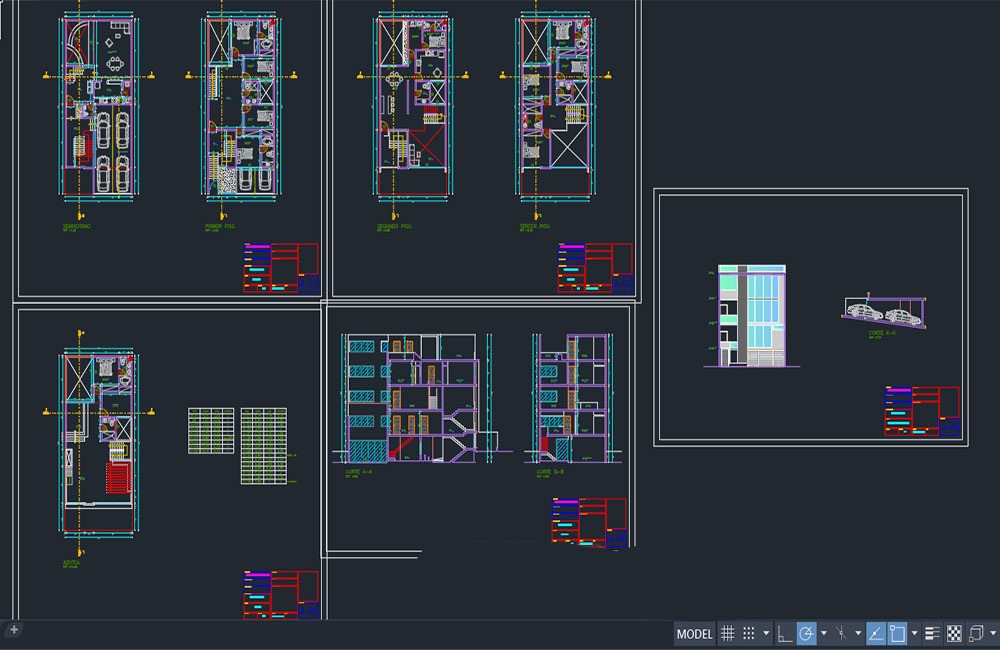Toggle ortho mode restriction icon

click(x=784, y=633)
